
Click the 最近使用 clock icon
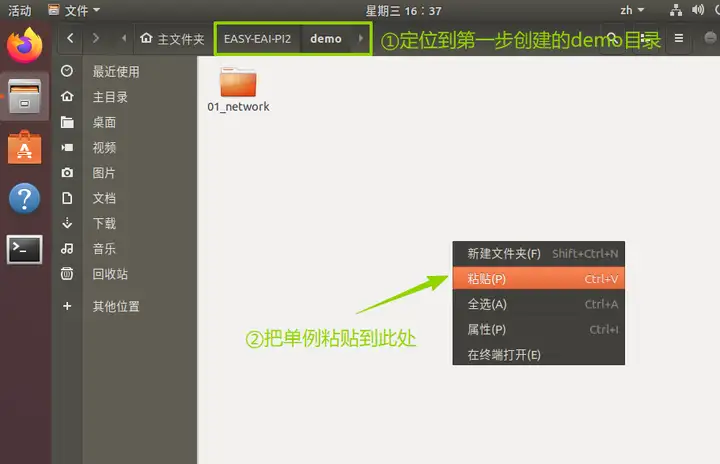point(67,71)
